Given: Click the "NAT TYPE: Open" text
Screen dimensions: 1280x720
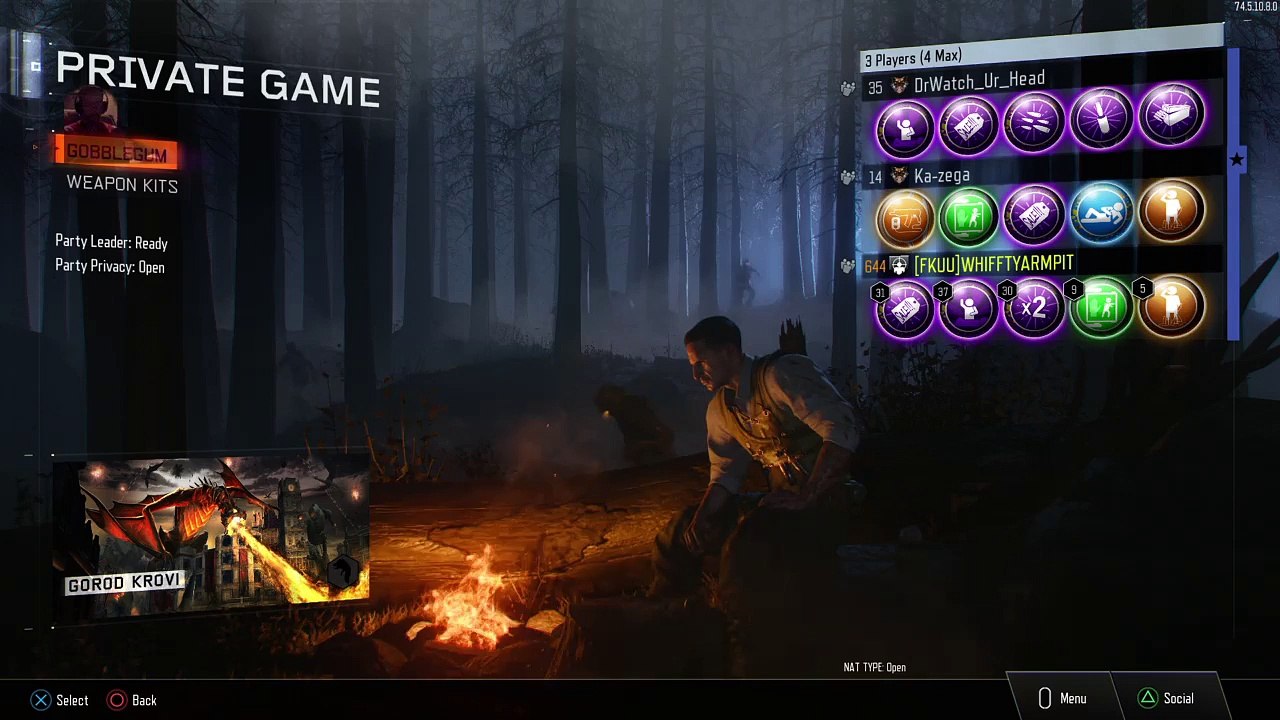Looking at the screenshot, I should point(874,667).
